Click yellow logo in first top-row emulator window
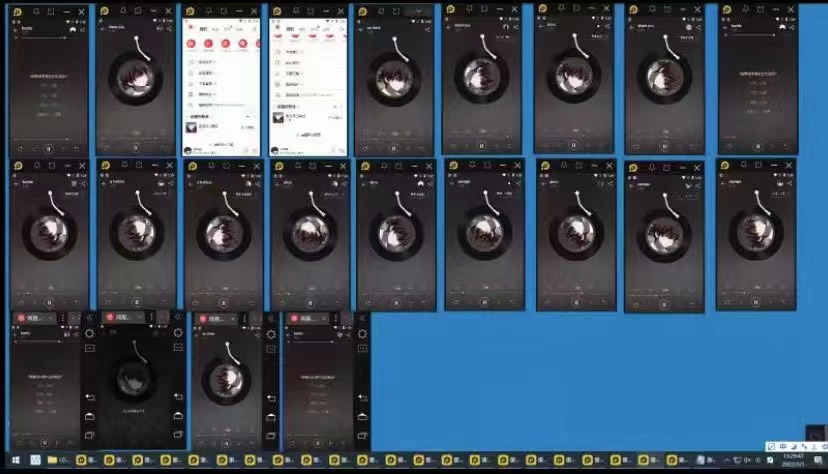This screenshot has height=474, width=828. tap(17, 12)
